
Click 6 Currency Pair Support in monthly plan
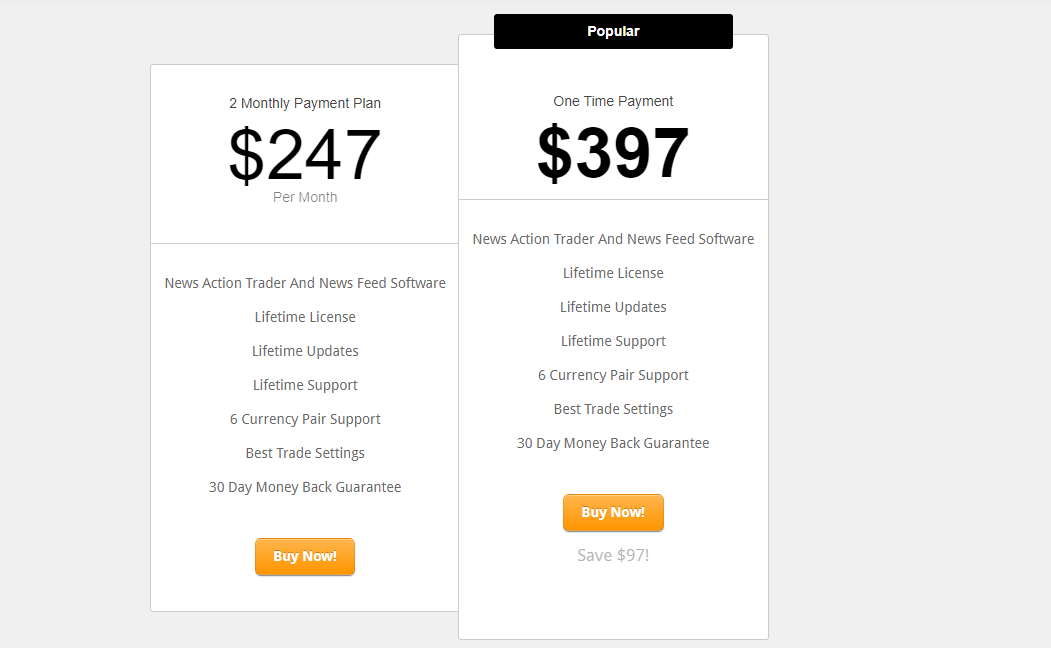coord(305,419)
